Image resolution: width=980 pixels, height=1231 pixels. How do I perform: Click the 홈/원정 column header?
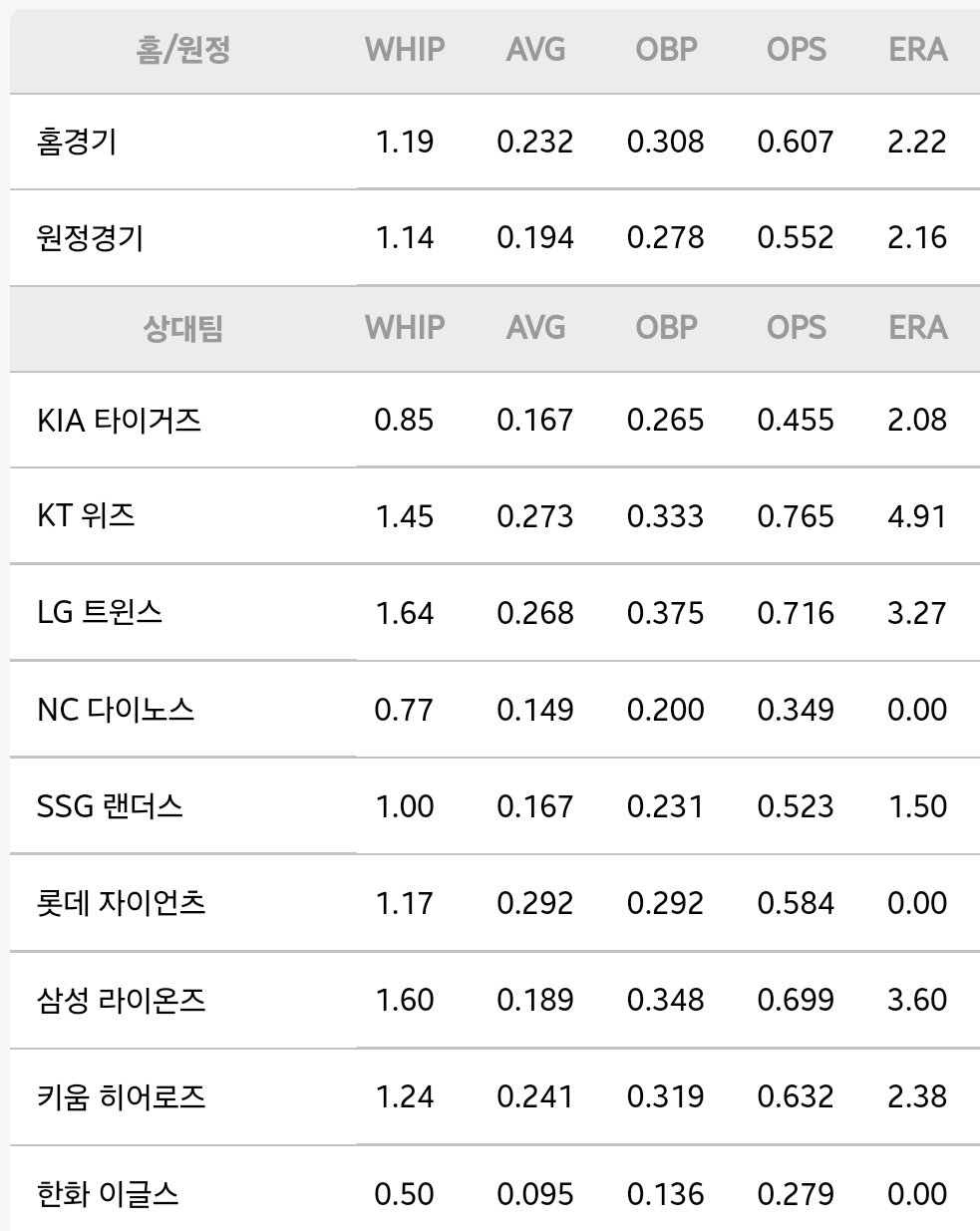click(183, 49)
